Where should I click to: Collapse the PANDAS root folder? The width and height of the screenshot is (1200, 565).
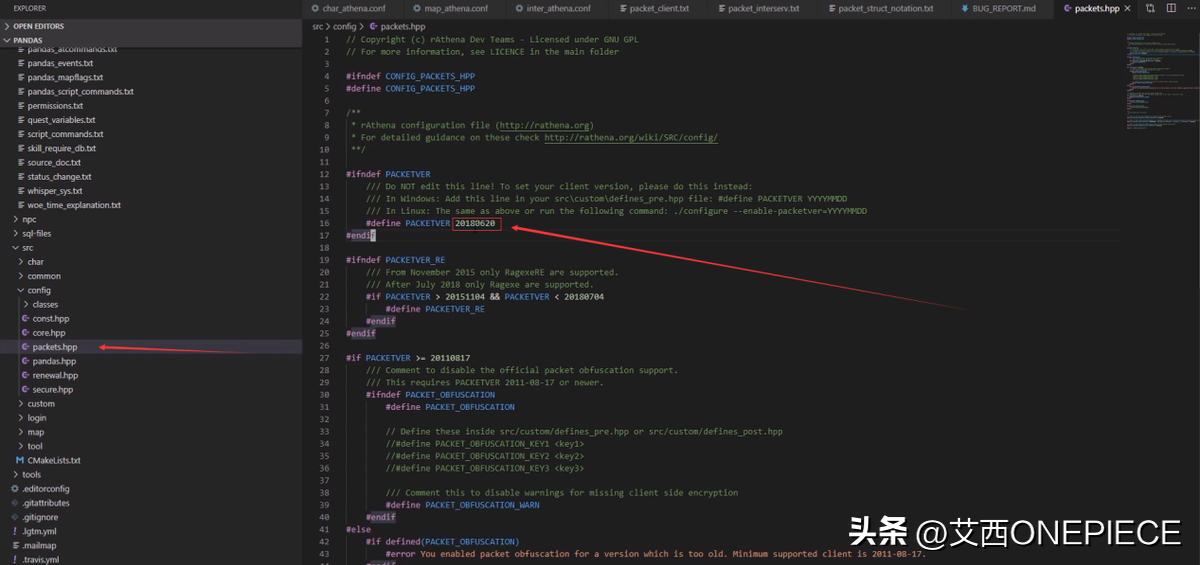pyautogui.click(x=8, y=40)
